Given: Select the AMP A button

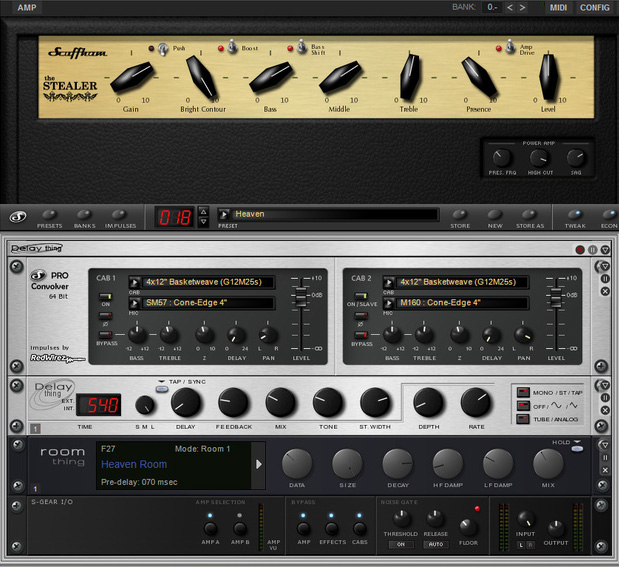Looking at the screenshot, I should [210, 529].
